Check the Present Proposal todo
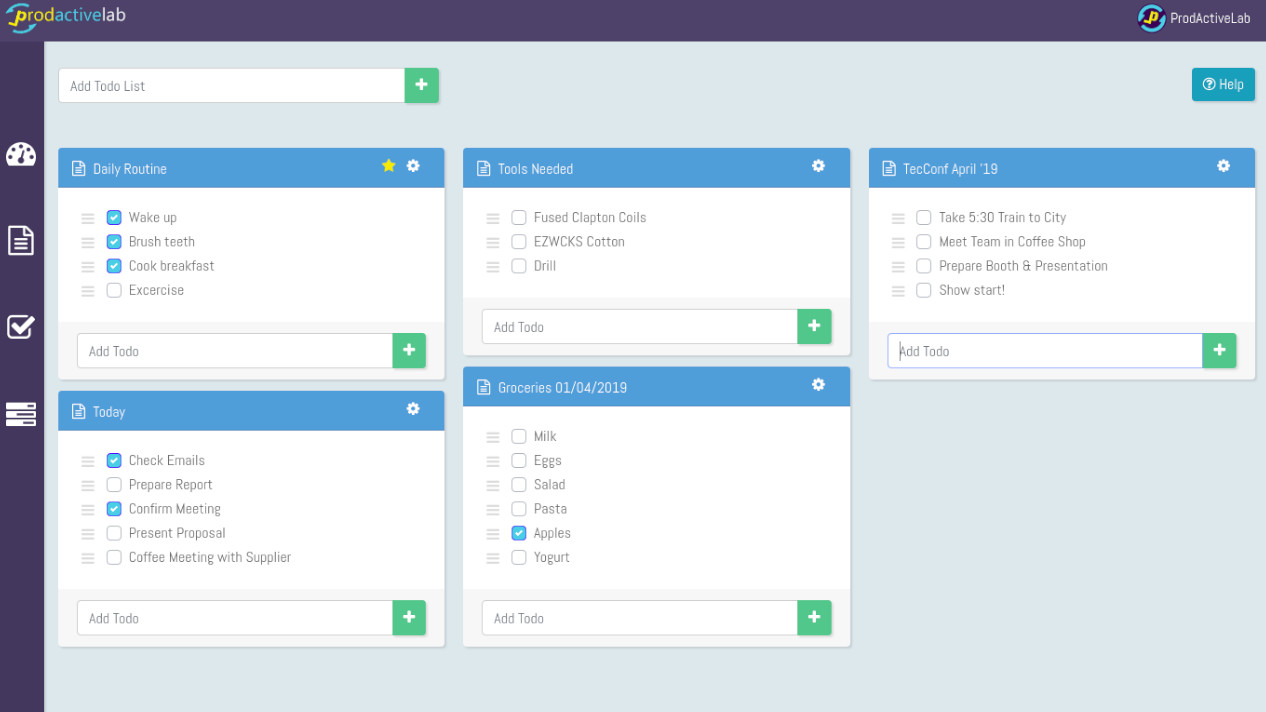Image resolution: width=1266 pixels, height=712 pixels. tap(114, 533)
